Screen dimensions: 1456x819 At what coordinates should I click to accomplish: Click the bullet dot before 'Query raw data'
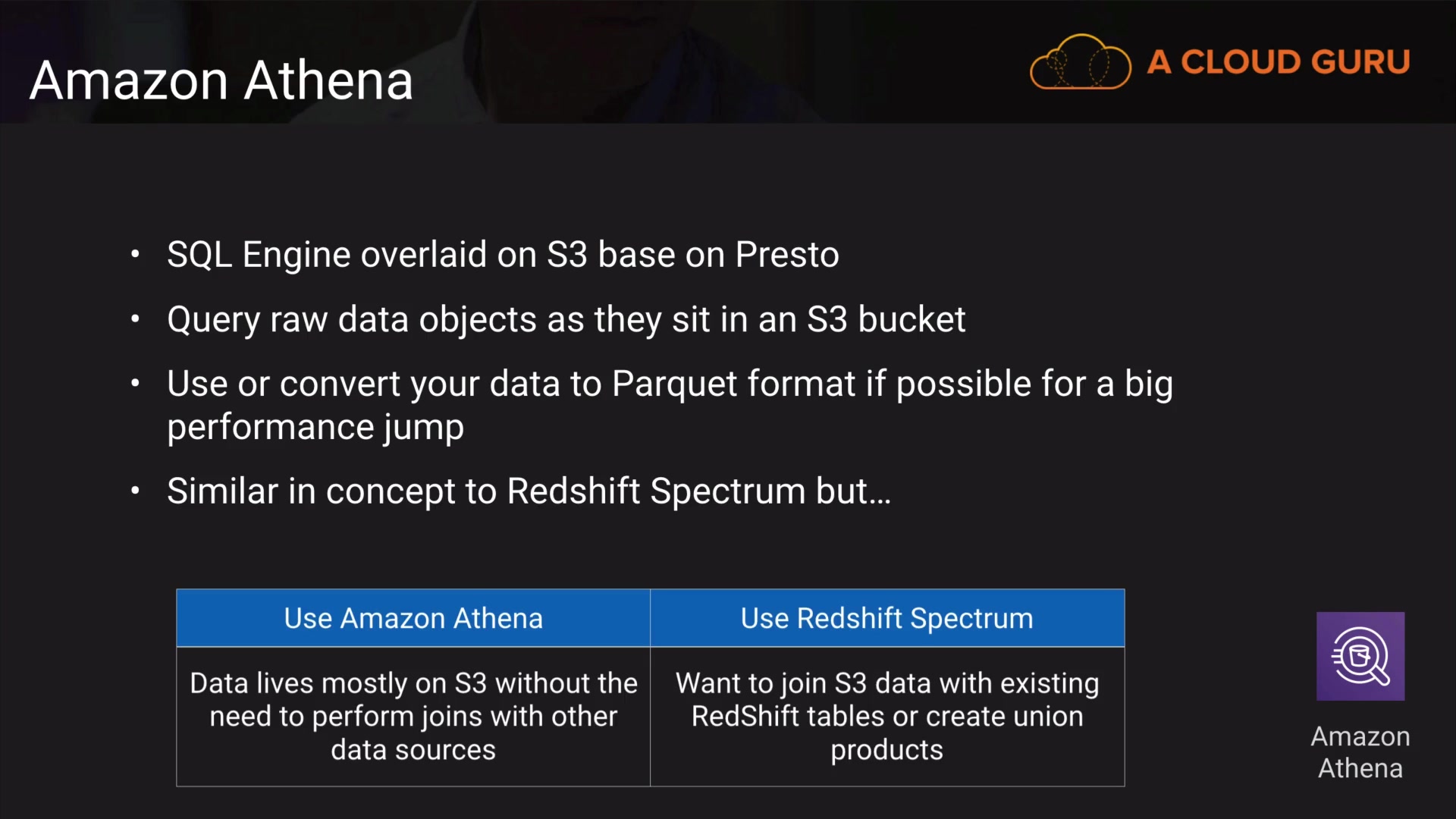135,319
